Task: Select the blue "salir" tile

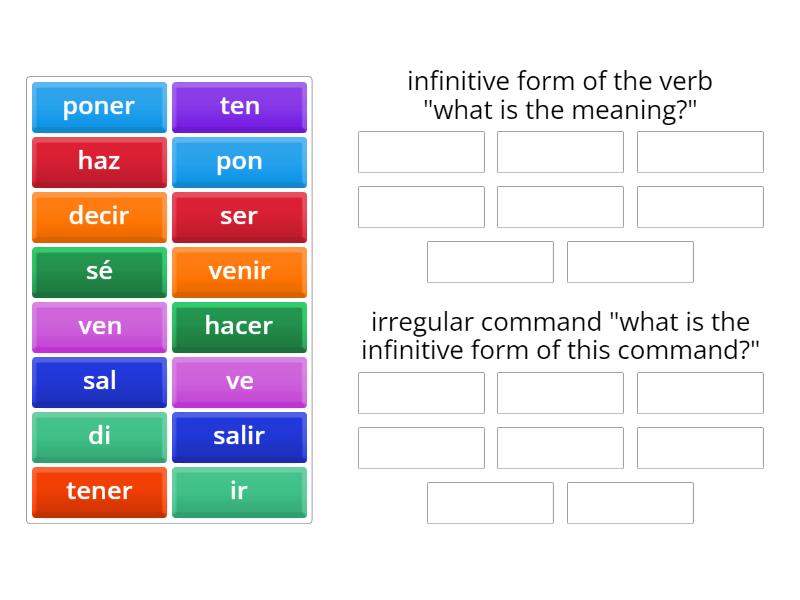Action: pos(239,437)
